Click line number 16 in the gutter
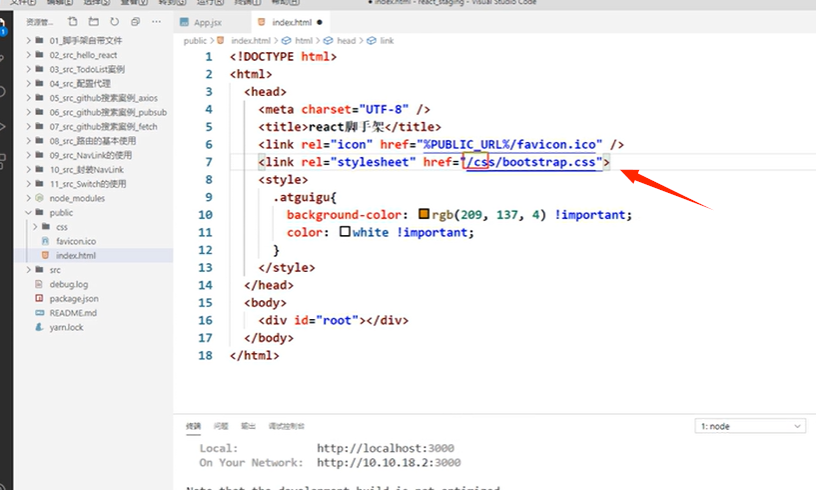Image resolution: width=816 pixels, height=490 pixels. [x=205, y=320]
